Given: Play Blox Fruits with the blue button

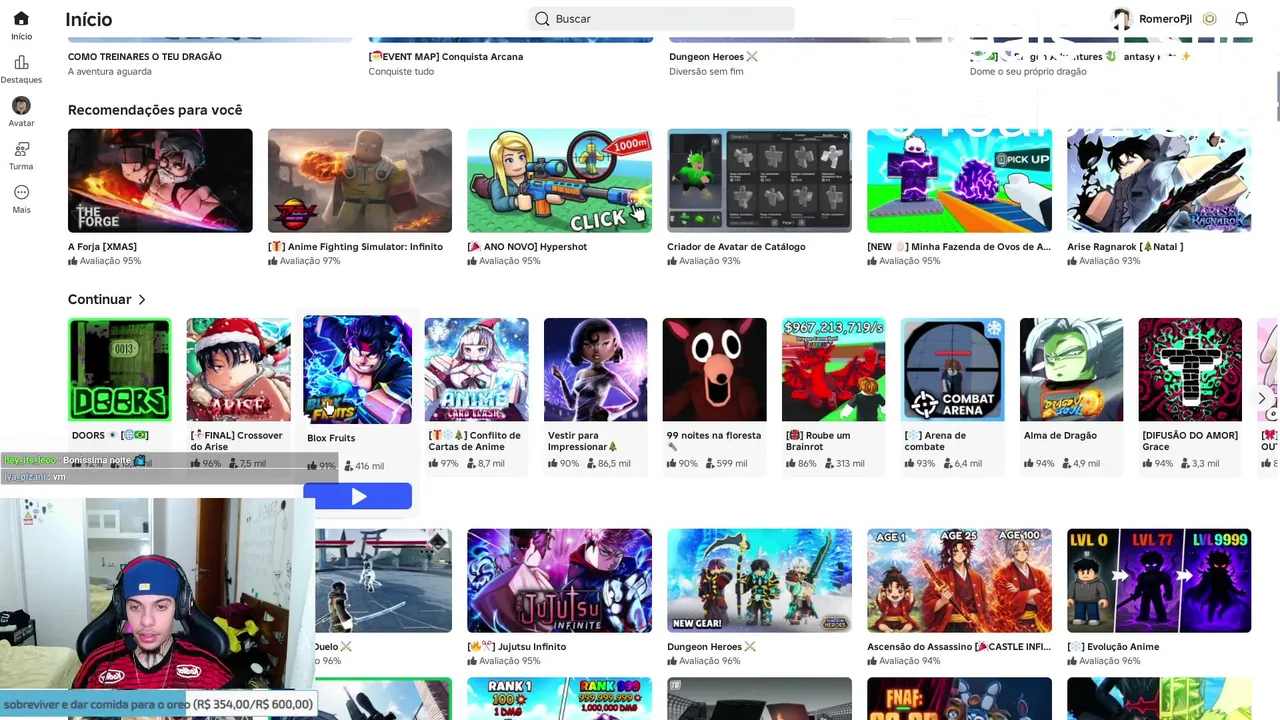Looking at the screenshot, I should (357, 496).
